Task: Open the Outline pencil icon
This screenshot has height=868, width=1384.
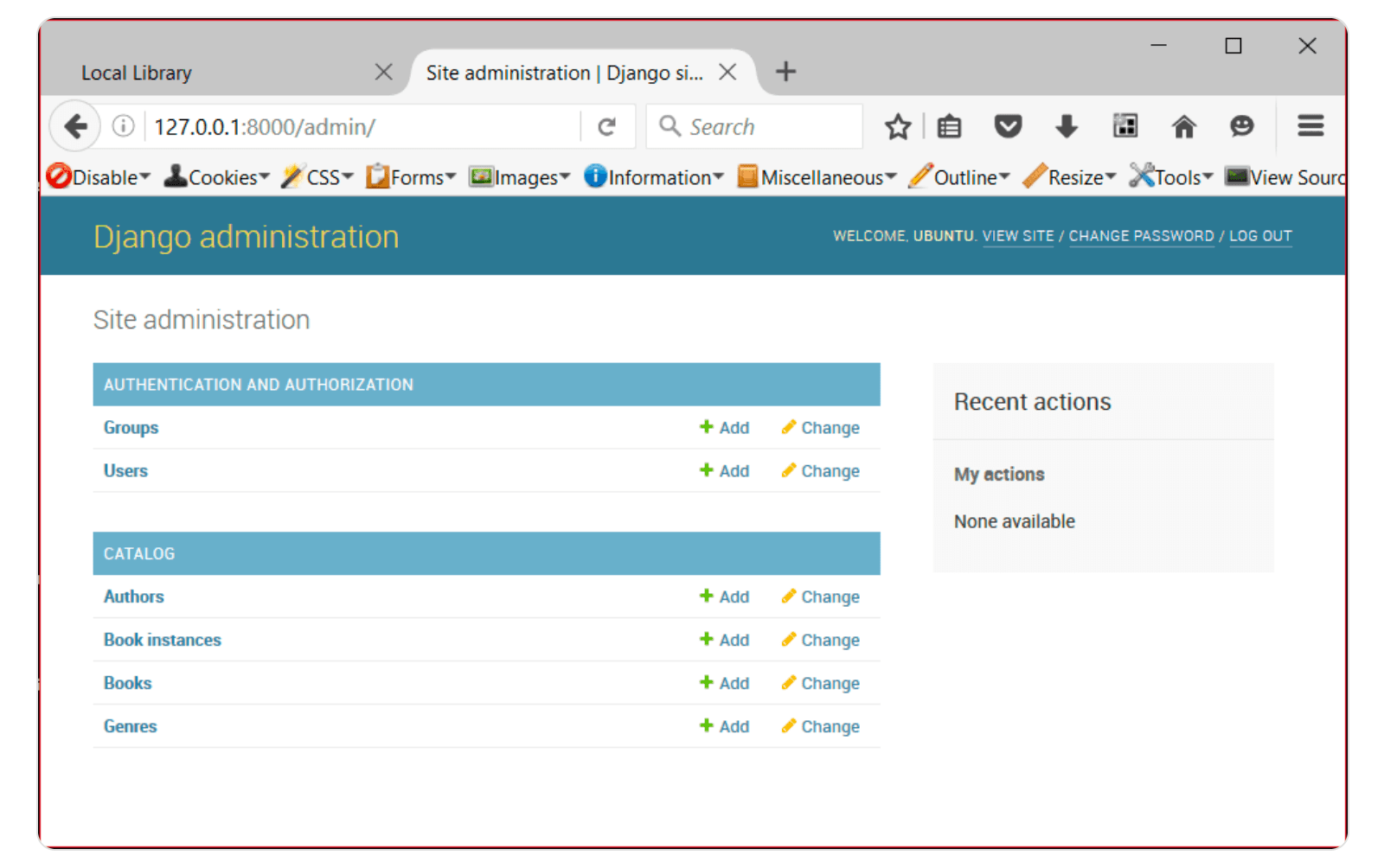Action: coord(919,176)
